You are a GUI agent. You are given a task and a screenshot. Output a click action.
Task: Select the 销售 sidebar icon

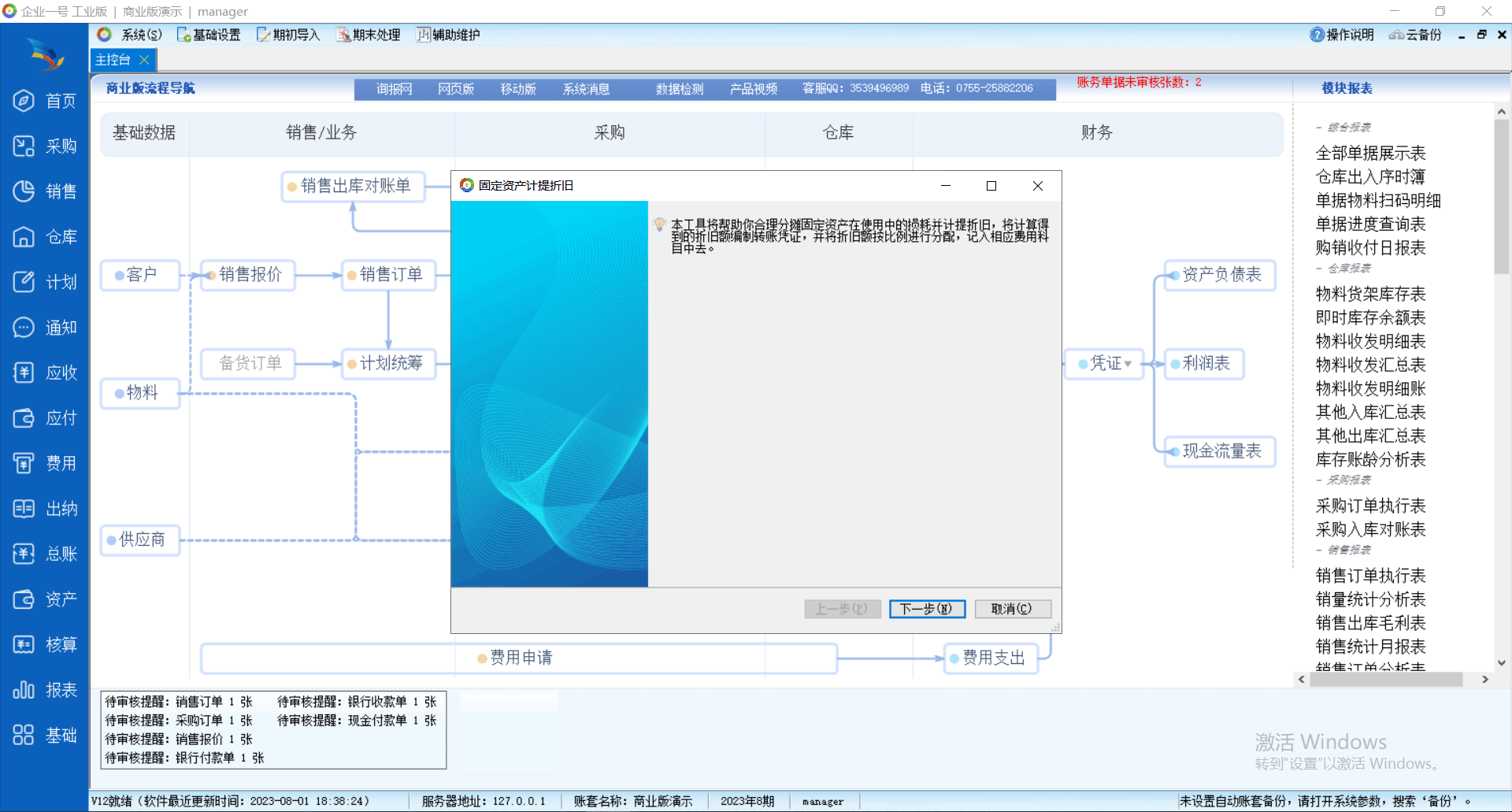tap(24, 191)
